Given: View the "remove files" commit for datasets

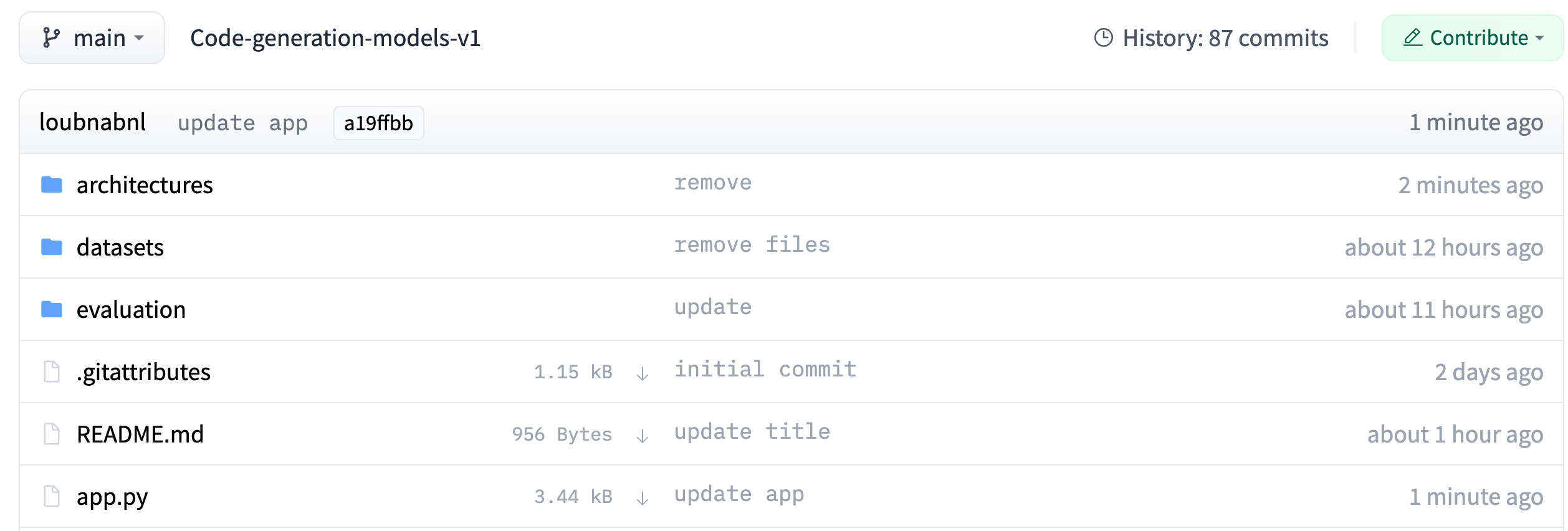Looking at the screenshot, I should click(752, 245).
